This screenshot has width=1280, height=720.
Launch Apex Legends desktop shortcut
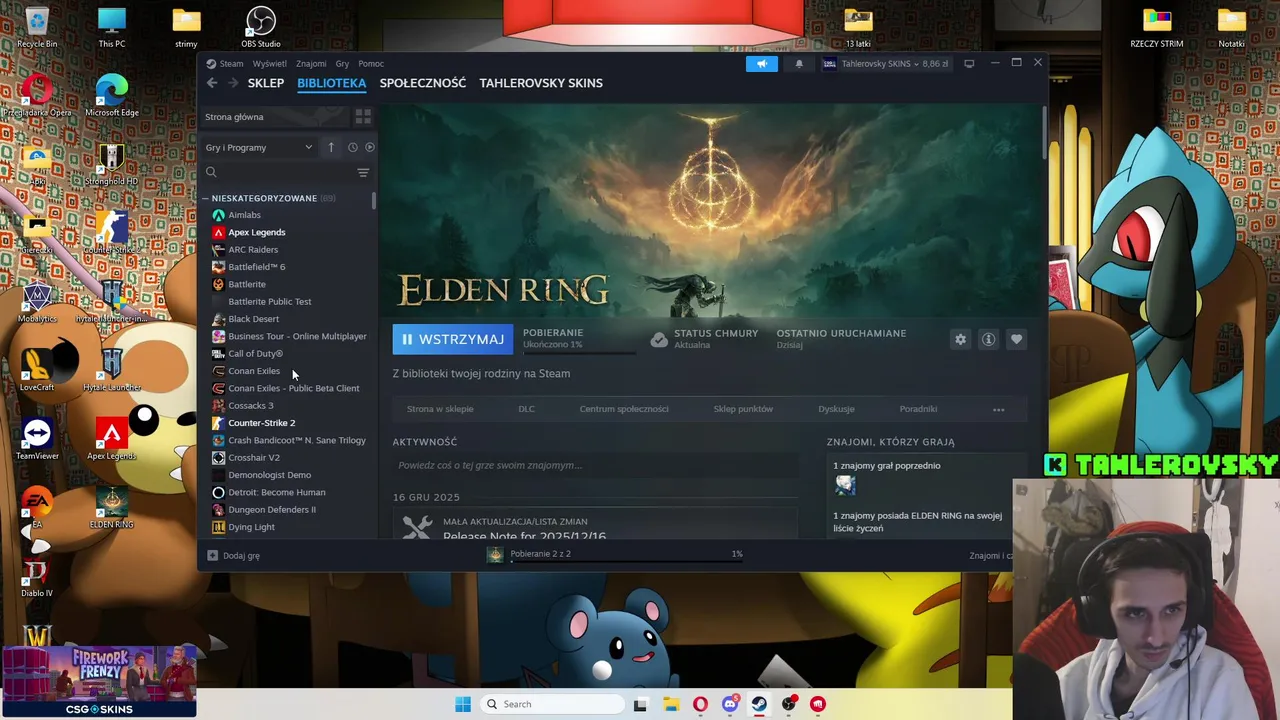(x=111, y=439)
